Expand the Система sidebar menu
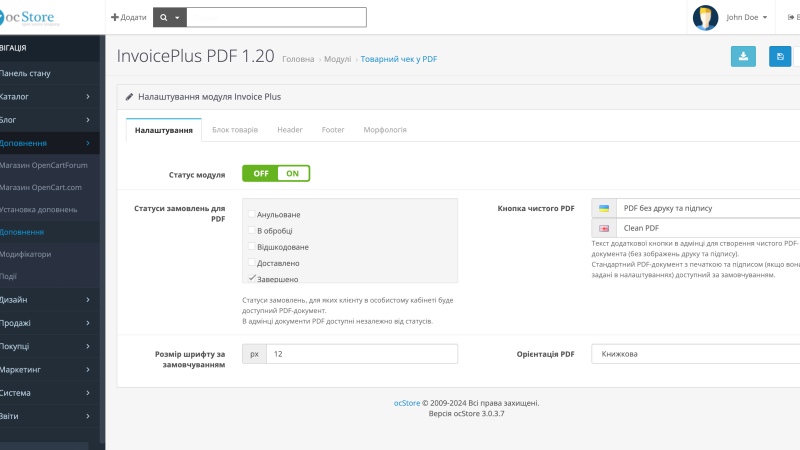This screenshot has height=450, width=800. [x=49, y=393]
